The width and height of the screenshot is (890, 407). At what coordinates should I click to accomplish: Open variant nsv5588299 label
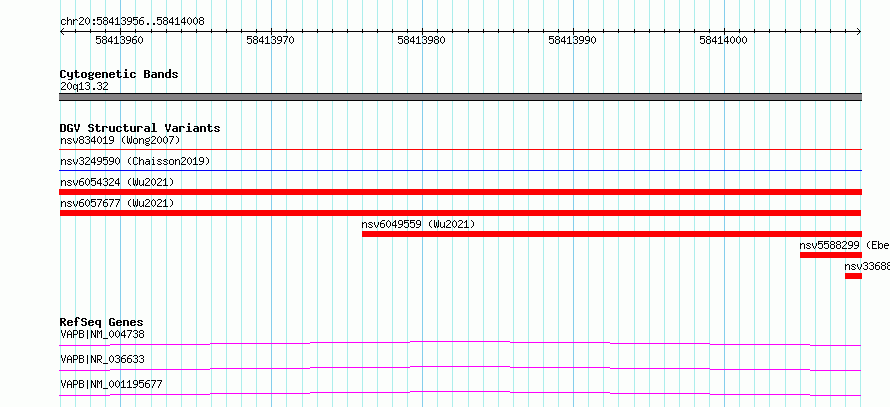[845, 245]
